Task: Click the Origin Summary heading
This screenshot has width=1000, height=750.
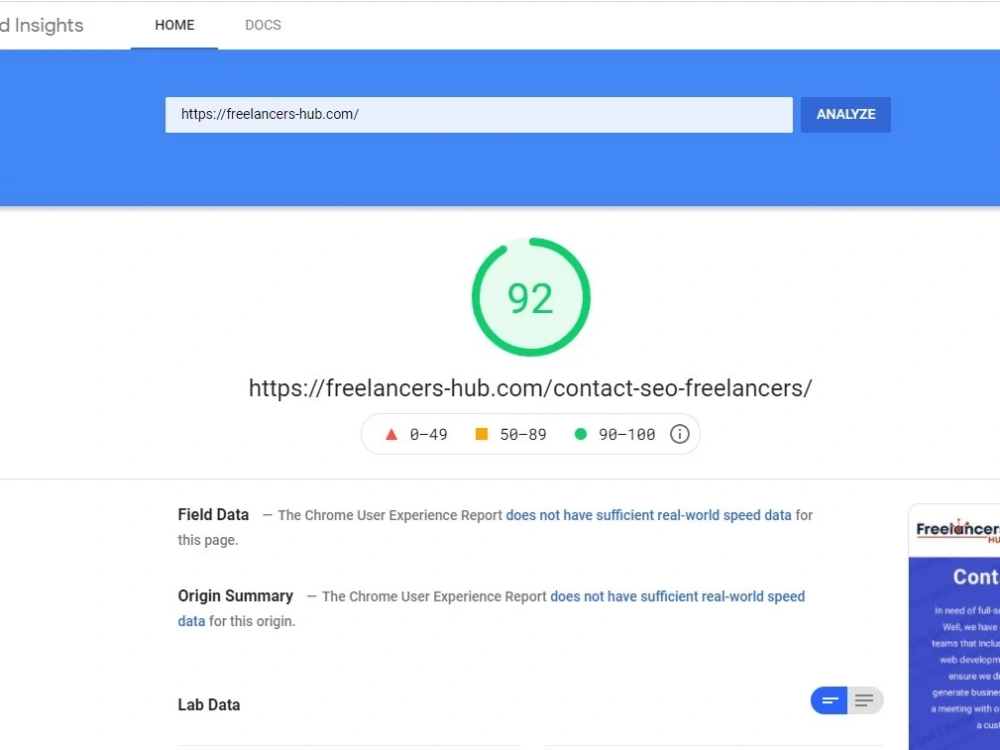Action: [x=235, y=596]
